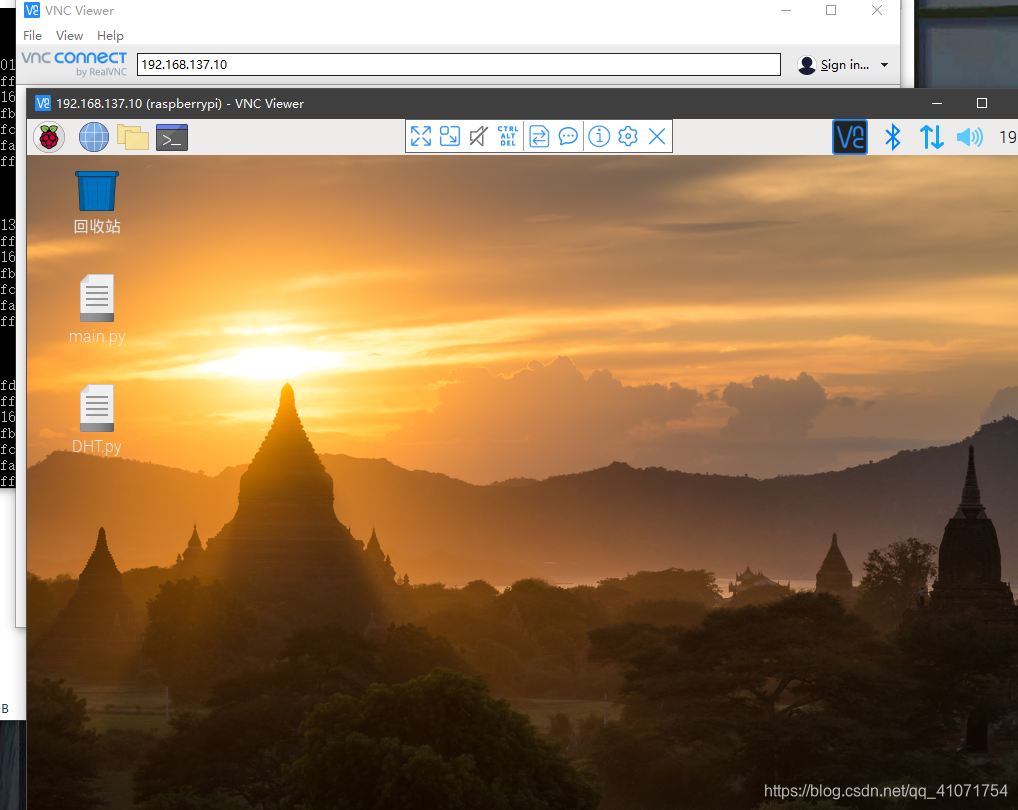Minimize the raspberrypi VNC session window
Viewport: 1018px width, 810px height.
click(x=937, y=103)
